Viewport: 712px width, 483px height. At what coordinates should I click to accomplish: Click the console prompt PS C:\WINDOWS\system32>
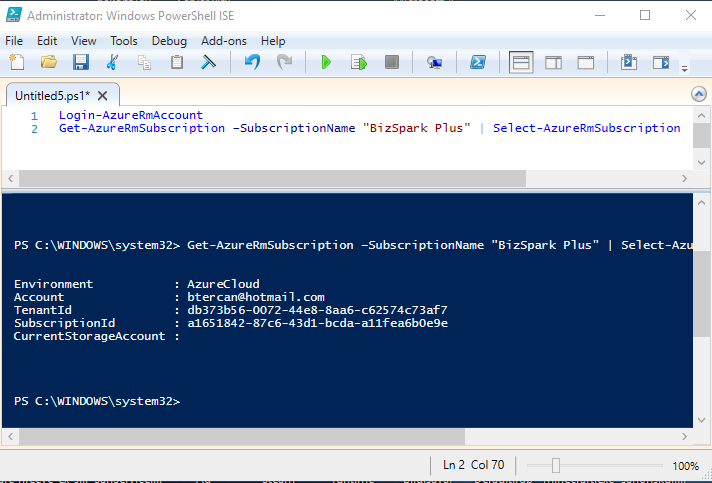97,401
